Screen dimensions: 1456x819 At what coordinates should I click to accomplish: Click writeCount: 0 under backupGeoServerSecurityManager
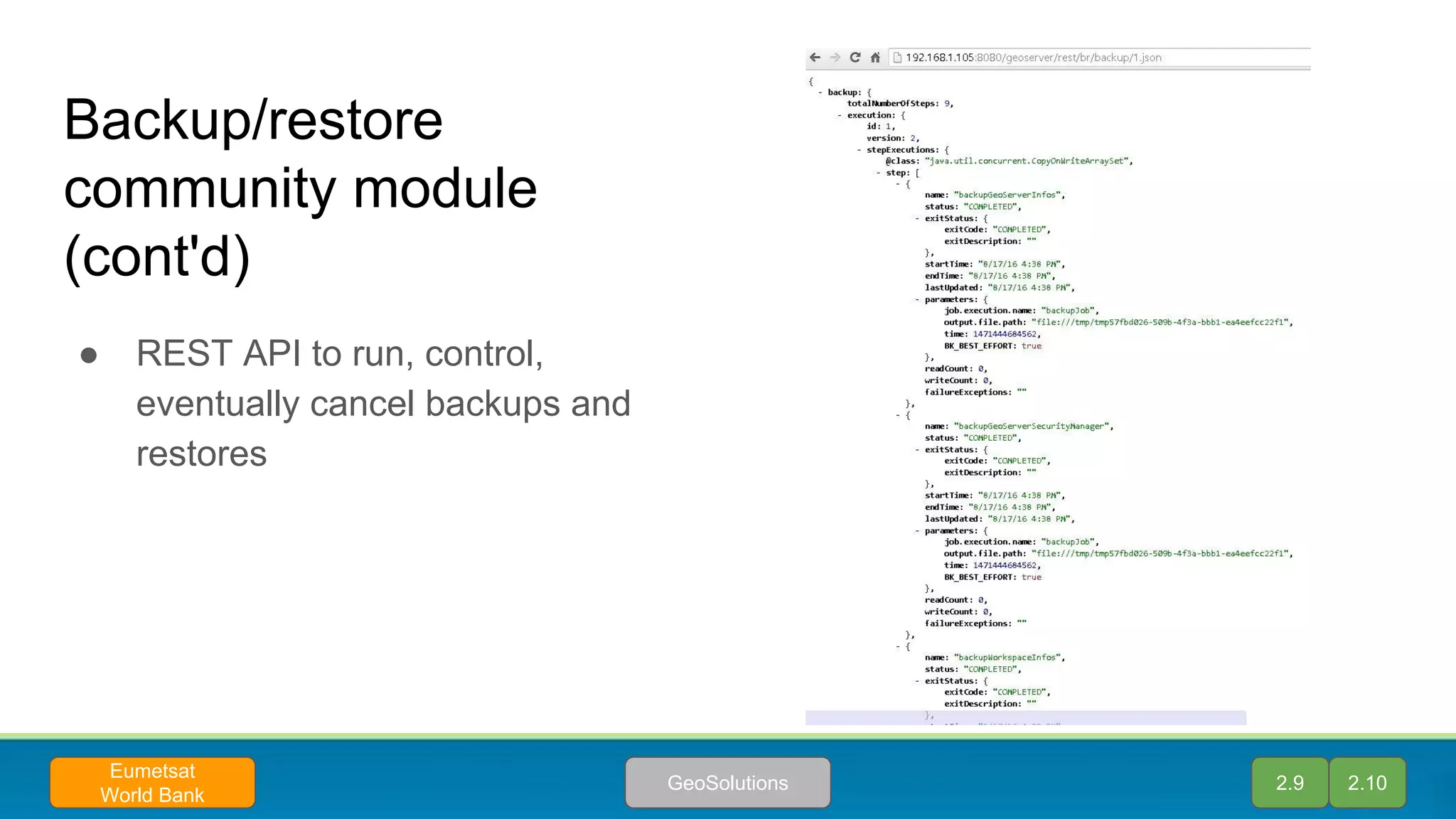(x=958, y=611)
